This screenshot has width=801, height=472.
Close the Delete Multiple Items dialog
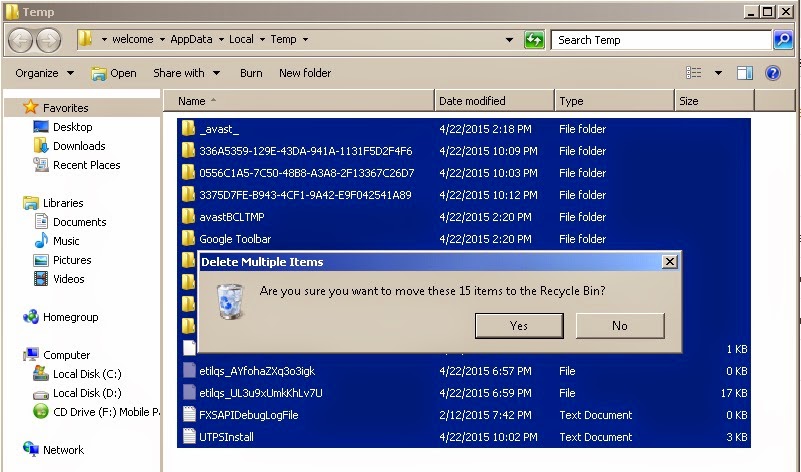(x=669, y=262)
